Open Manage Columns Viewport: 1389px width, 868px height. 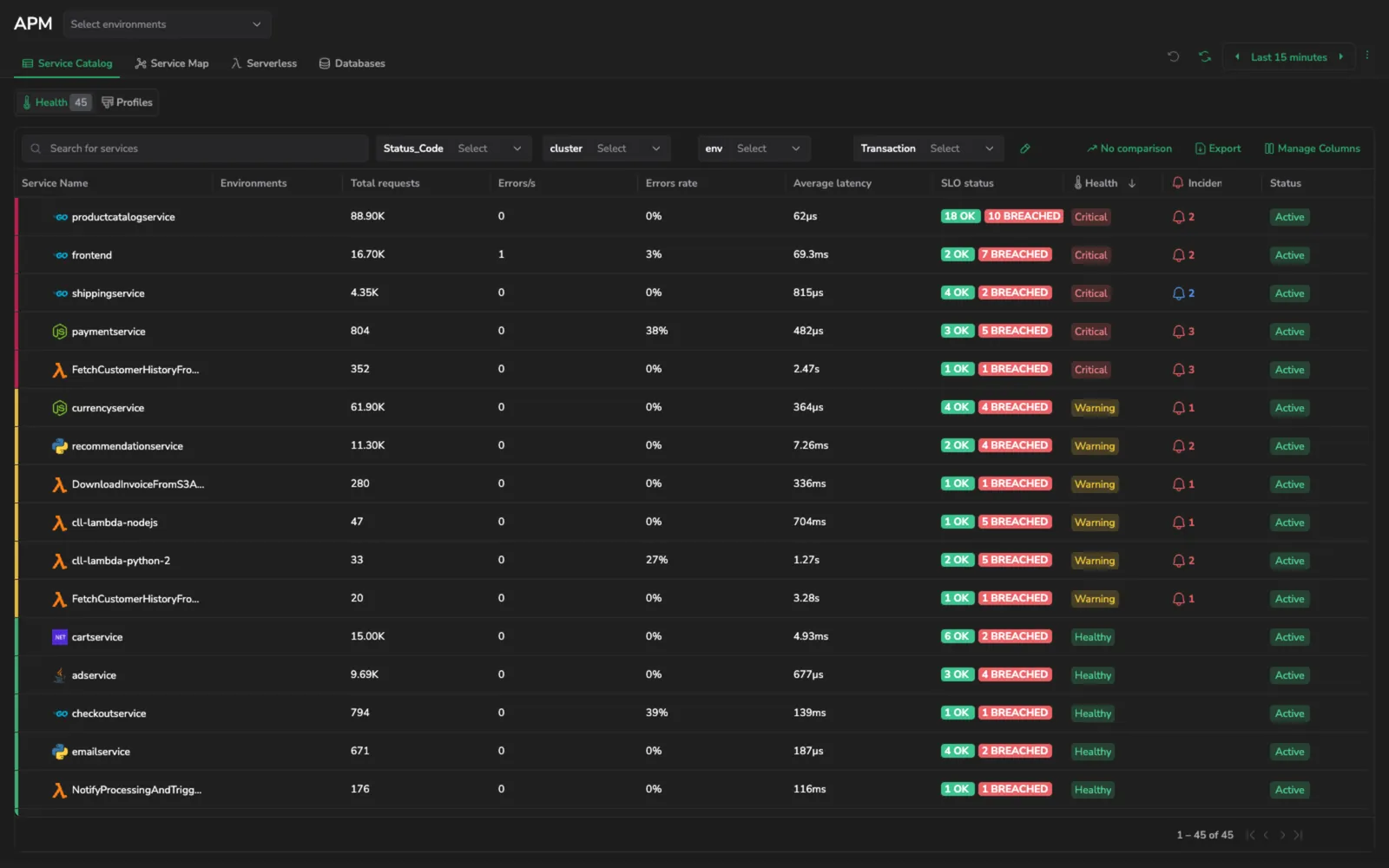[x=1313, y=148]
